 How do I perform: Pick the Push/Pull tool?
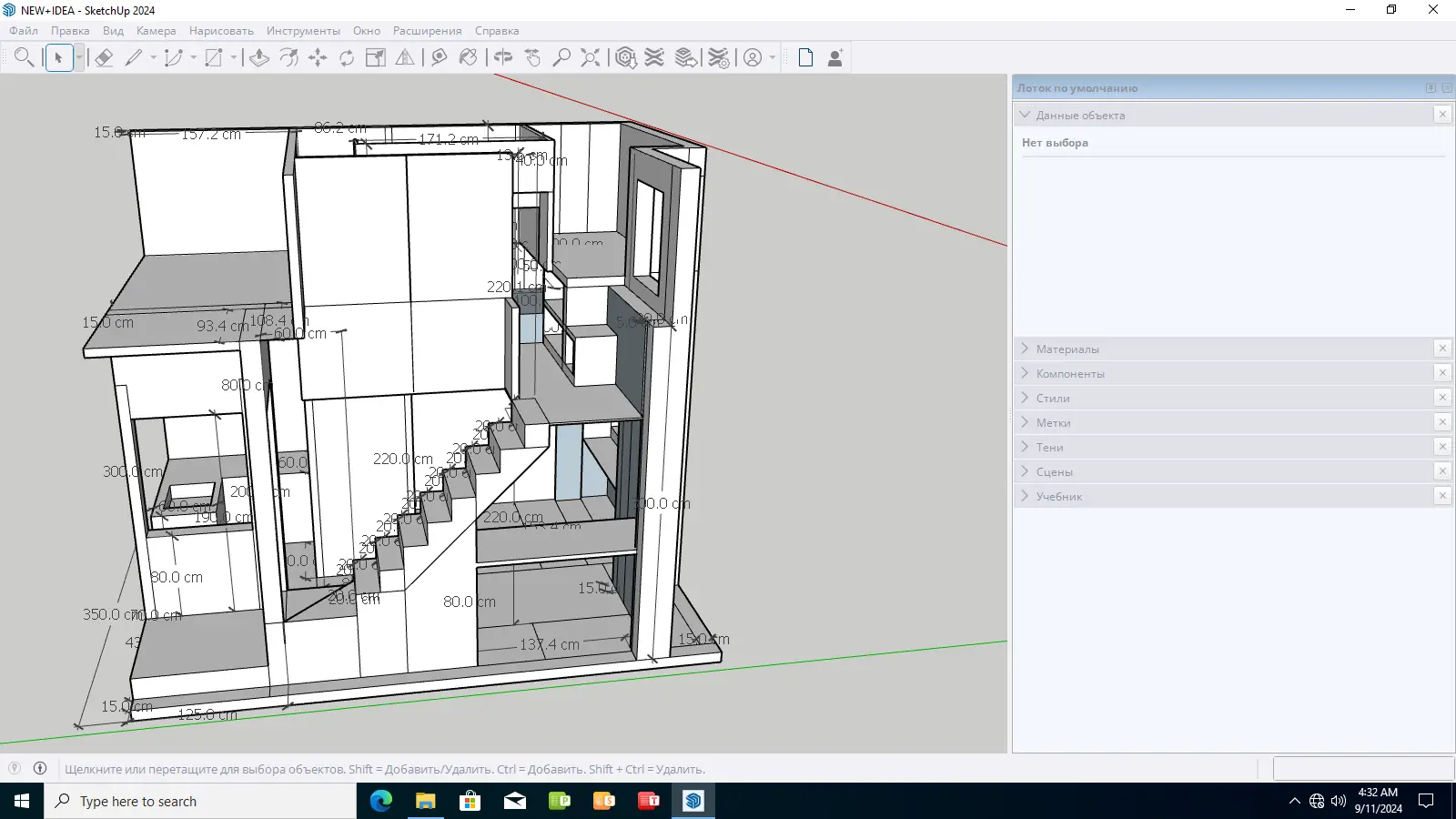click(259, 58)
